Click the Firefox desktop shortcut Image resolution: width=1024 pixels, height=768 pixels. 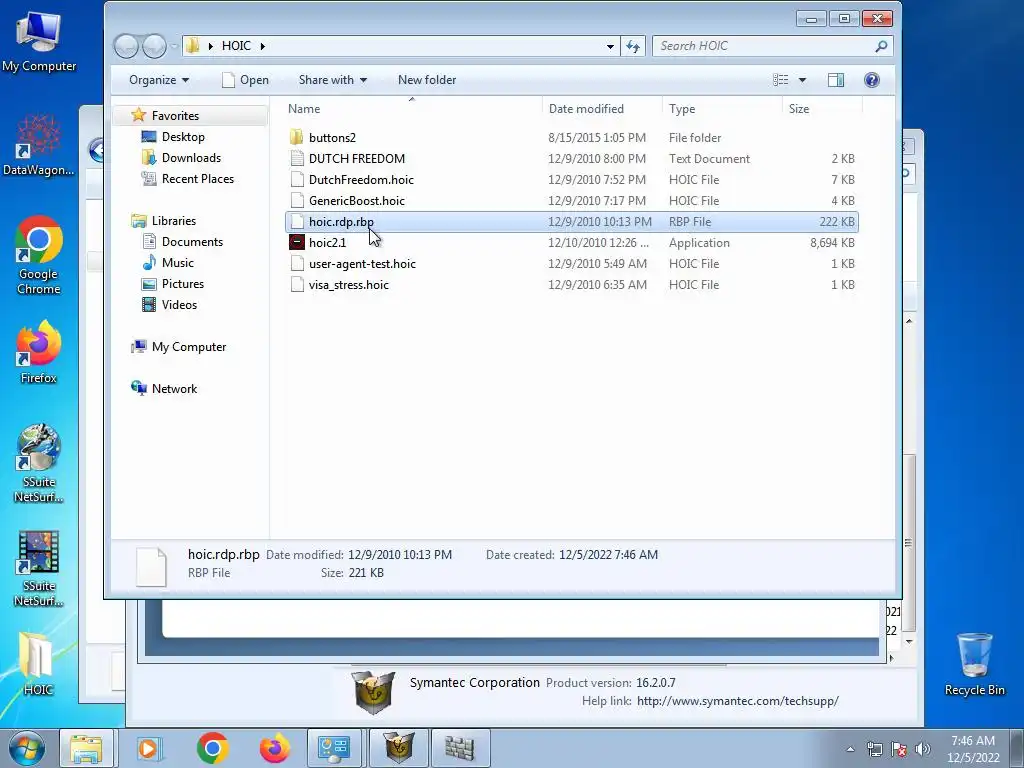(x=39, y=353)
